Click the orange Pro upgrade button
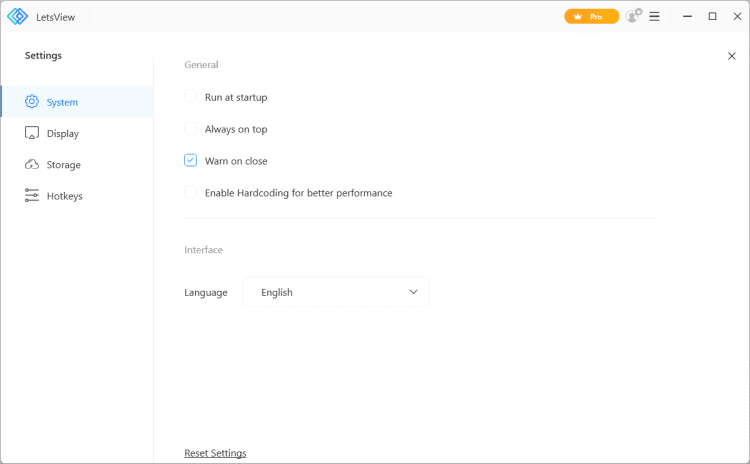The image size is (750, 464). (591, 16)
